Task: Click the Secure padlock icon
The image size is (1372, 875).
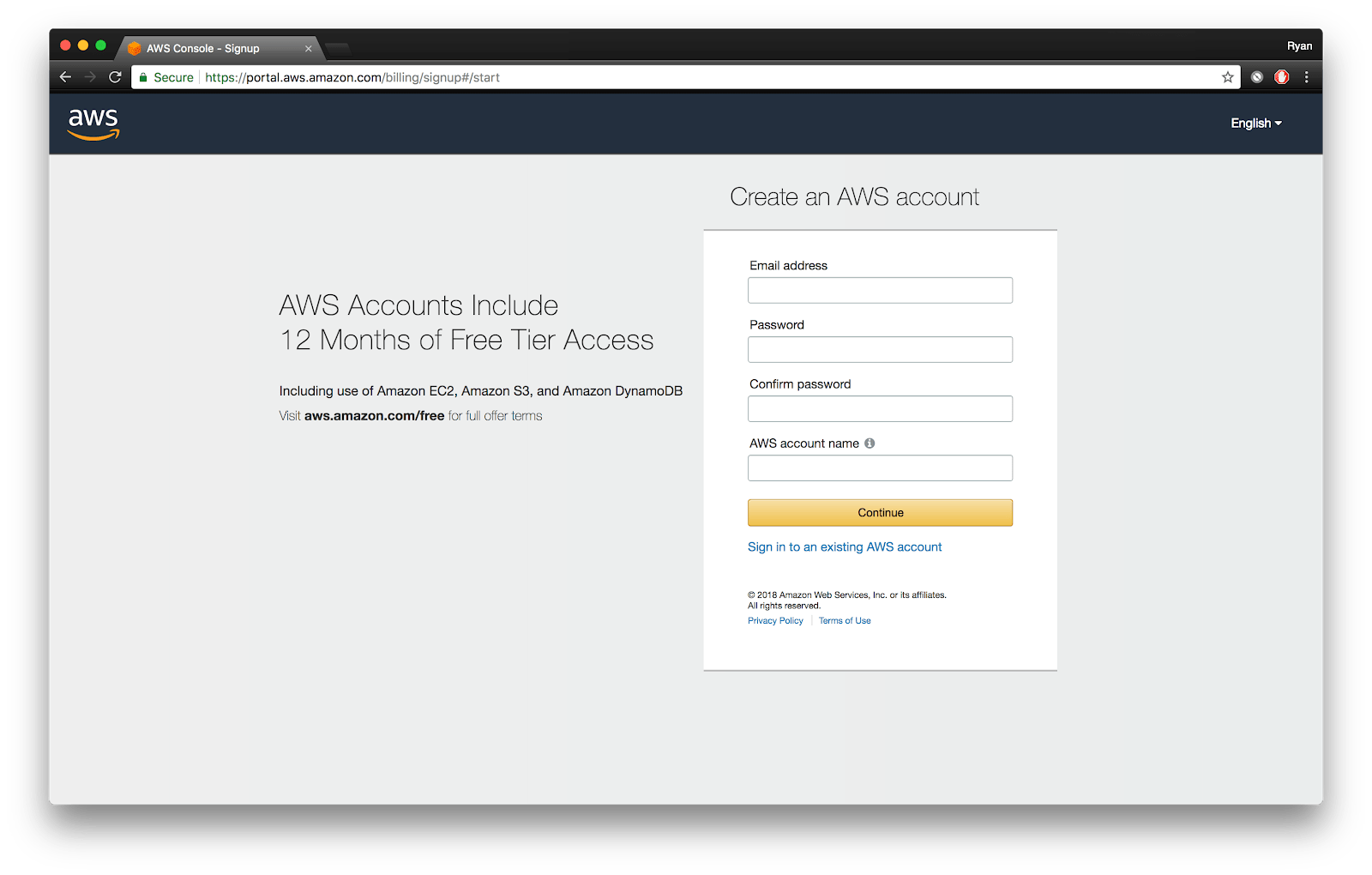Action: (x=142, y=77)
